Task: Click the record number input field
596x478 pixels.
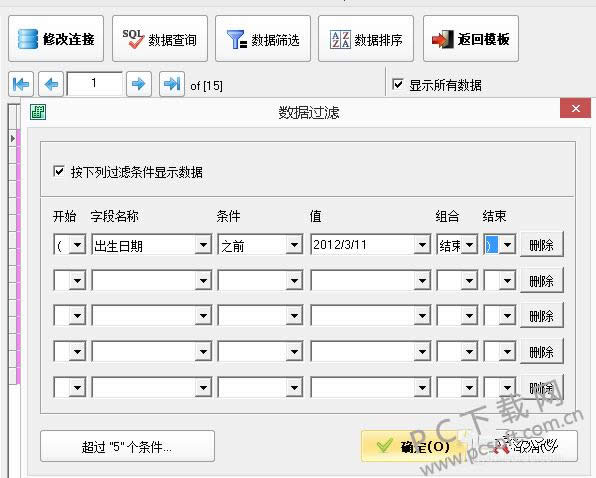Action: pos(95,84)
